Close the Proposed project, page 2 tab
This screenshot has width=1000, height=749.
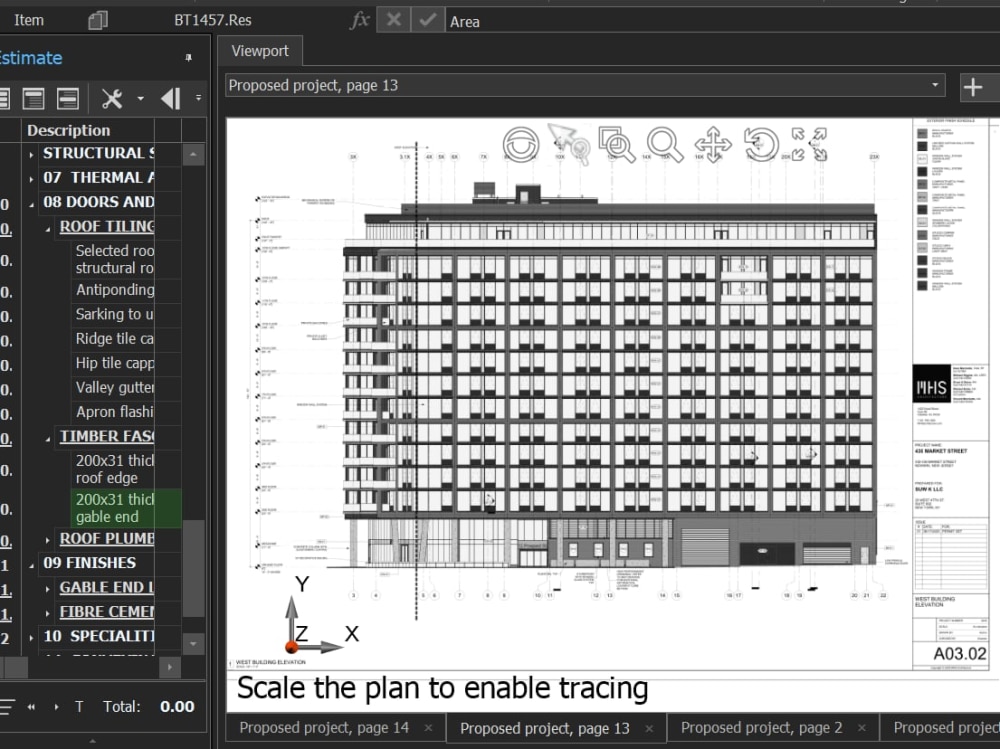coord(862,728)
